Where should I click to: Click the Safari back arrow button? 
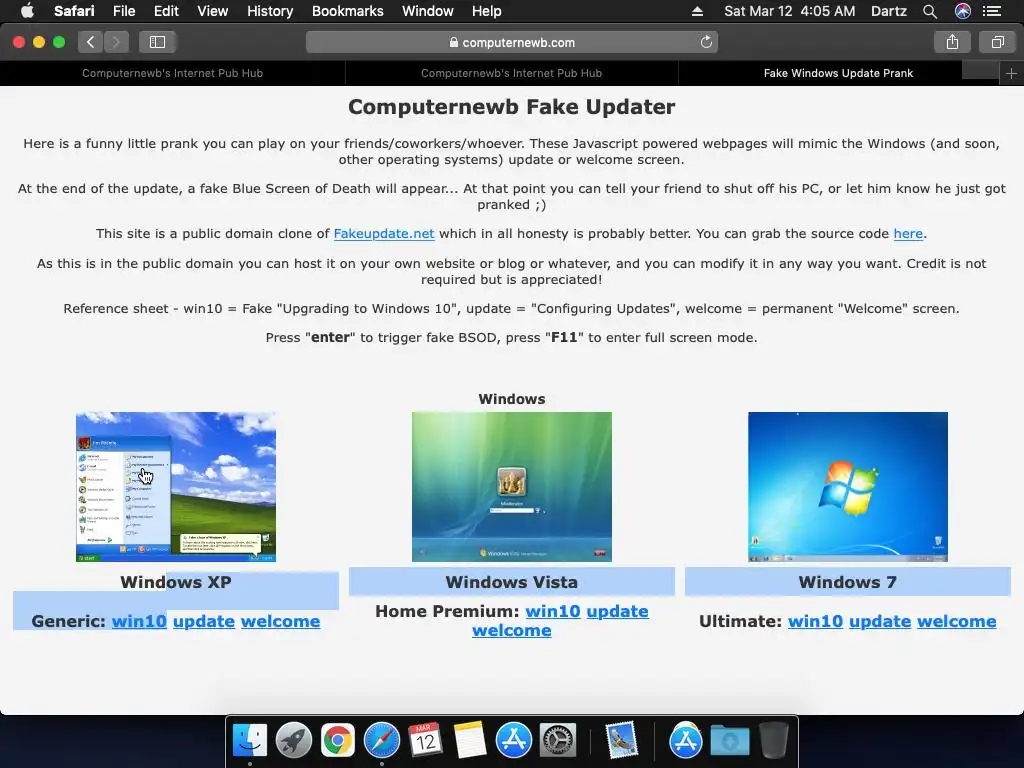pyautogui.click(x=91, y=42)
